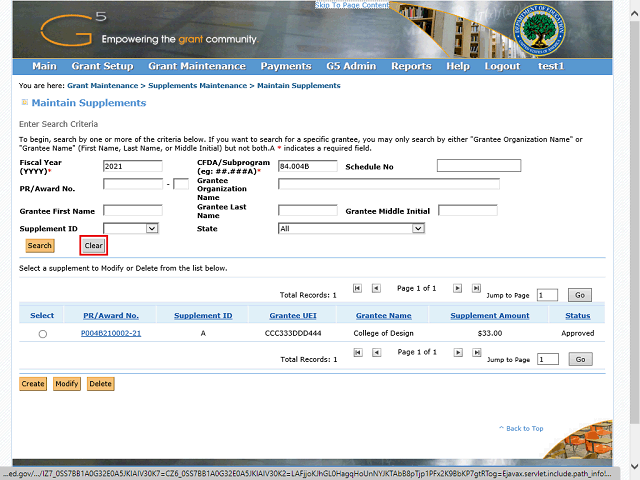
Task: Click previous page arrow in top pager
Action: click(376, 288)
